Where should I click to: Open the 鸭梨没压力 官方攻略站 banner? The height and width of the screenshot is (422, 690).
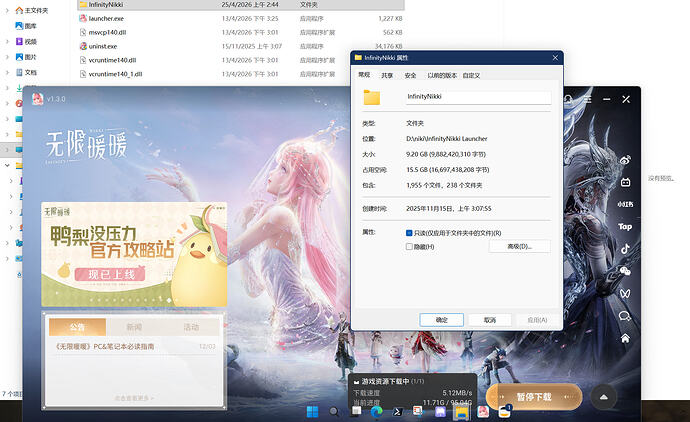134,254
